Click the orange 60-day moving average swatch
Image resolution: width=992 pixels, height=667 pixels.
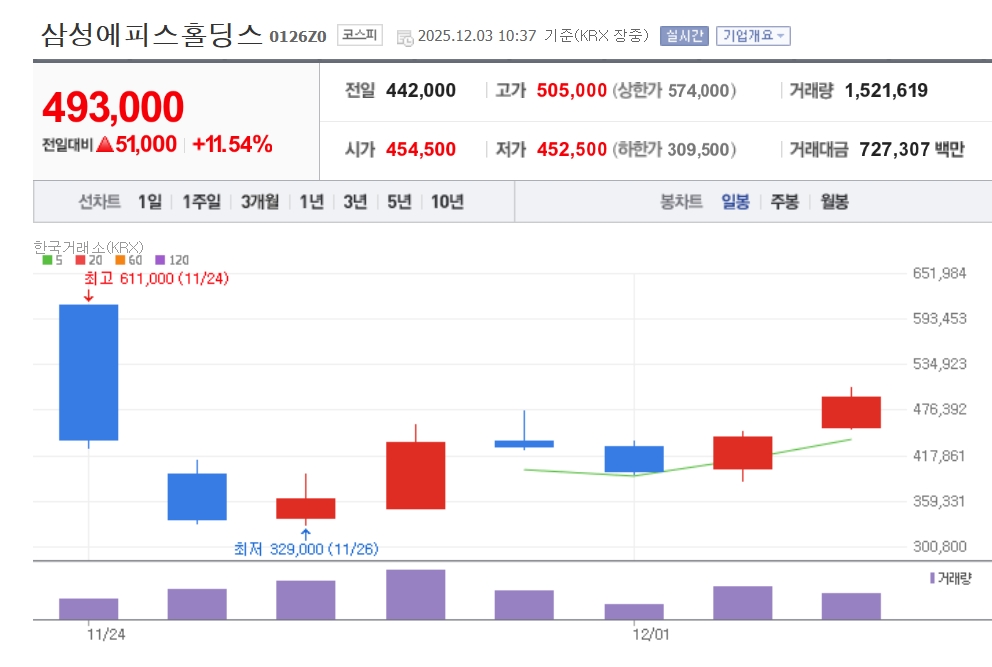pyautogui.click(x=120, y=260)
